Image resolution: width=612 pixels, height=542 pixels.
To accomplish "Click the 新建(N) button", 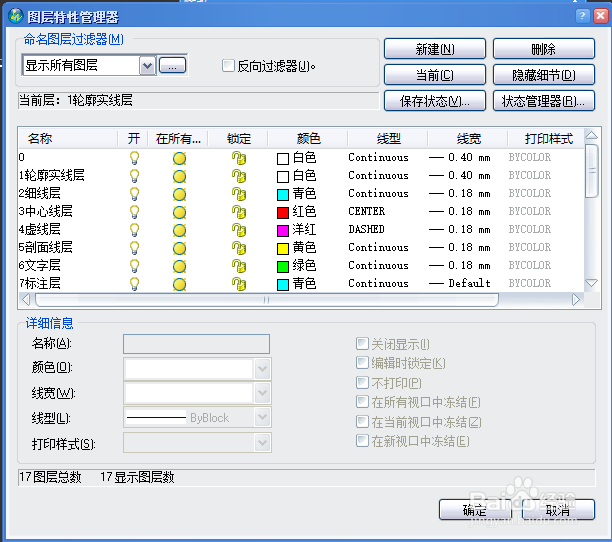I will pos(435,49).
